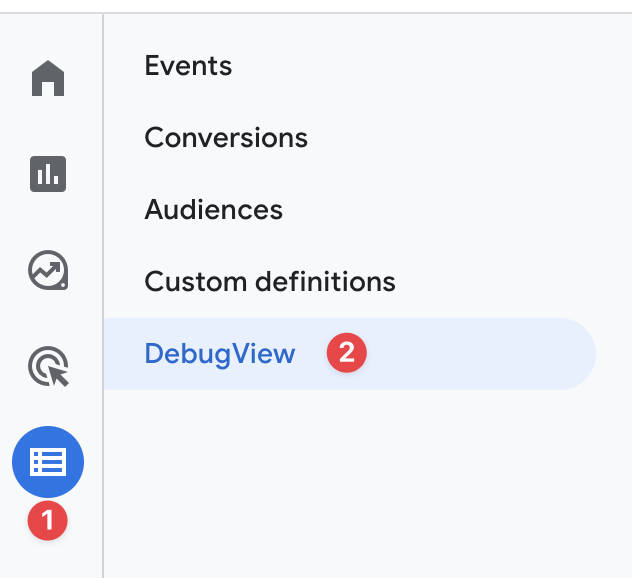The image size is (632, 578).
Task: Click the word "definitions" in Custom definitions
Action: pos(326,281)
